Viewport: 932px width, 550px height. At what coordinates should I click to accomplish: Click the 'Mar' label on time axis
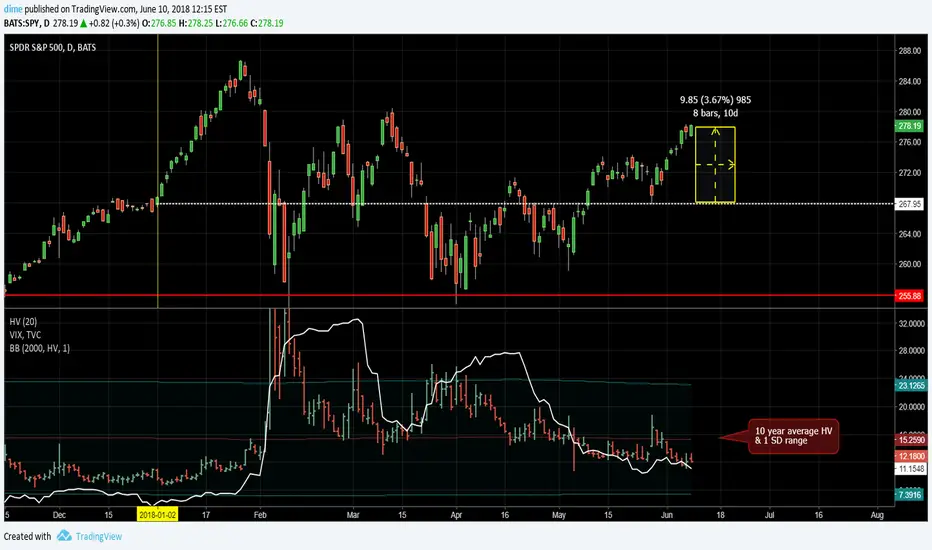[353, 515]
